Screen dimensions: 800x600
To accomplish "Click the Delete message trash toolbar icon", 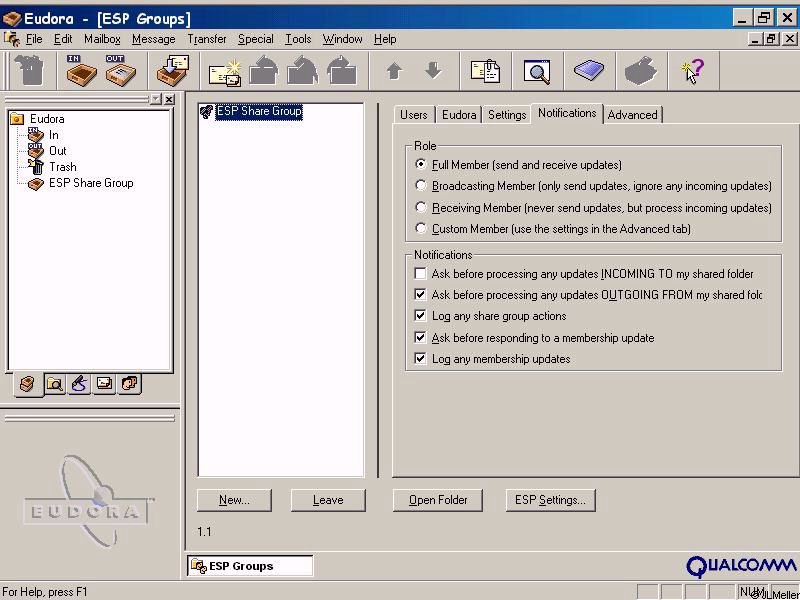I will click(x=29, y=70).
